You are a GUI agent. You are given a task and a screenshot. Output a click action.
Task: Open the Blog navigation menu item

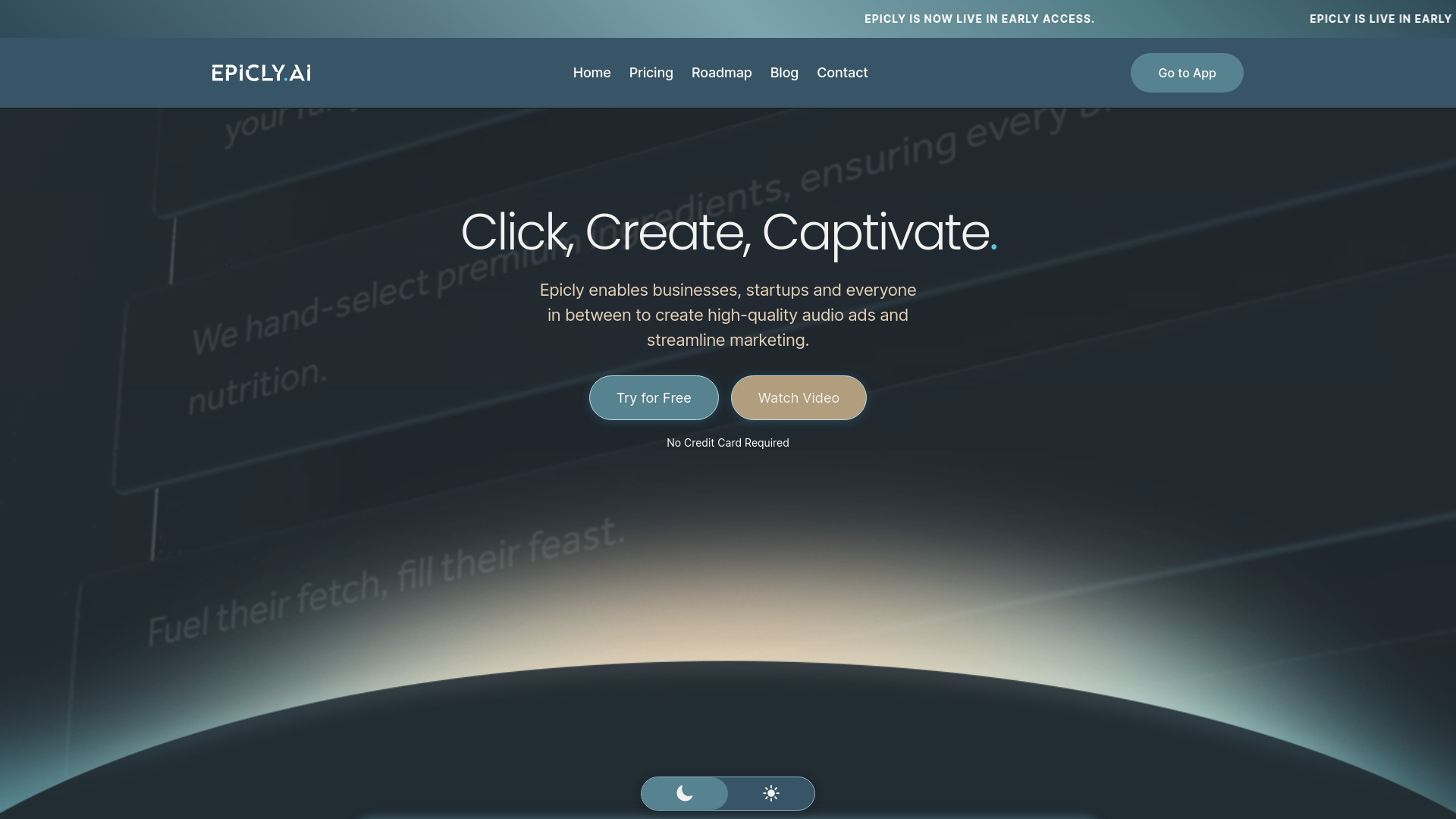point(784,72)
